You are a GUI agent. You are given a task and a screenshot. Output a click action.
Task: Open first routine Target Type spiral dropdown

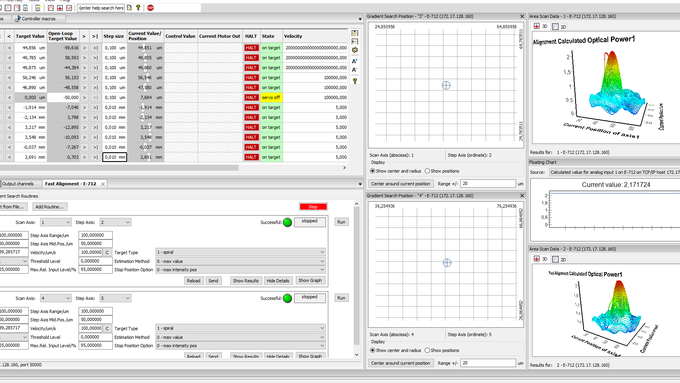pyautogui.click(x=240, y=252)
